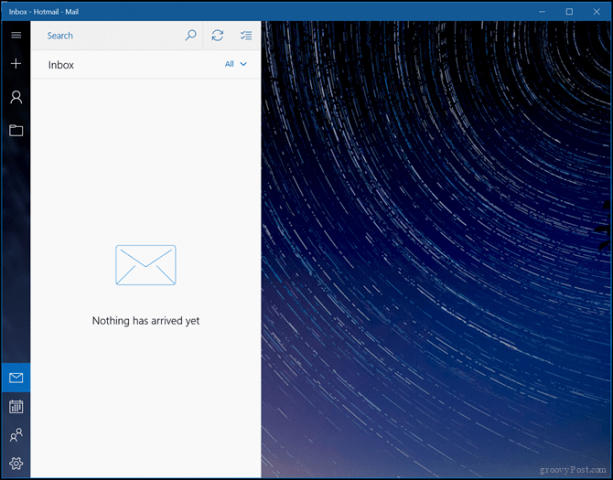Expand the hamburger navigation menu
Viewport: 613px width, 480px height.
pos(16,36)
